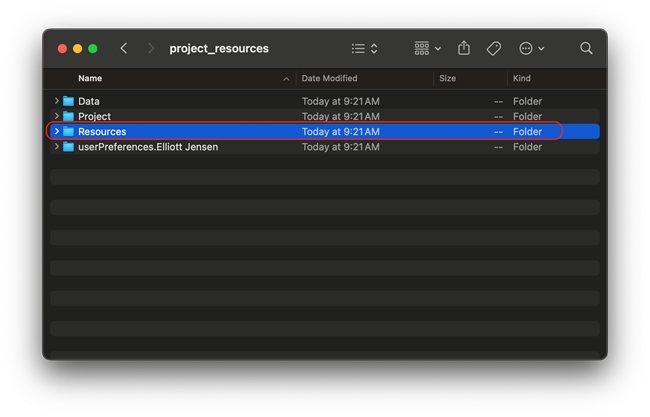Click the Share toolbar icon

[464, 48]
